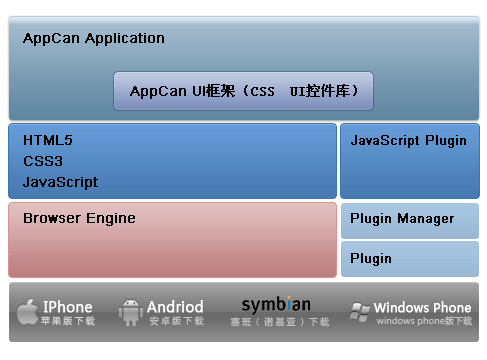Select the JavaScript Plugin block
487x360 pixels.
410,161
